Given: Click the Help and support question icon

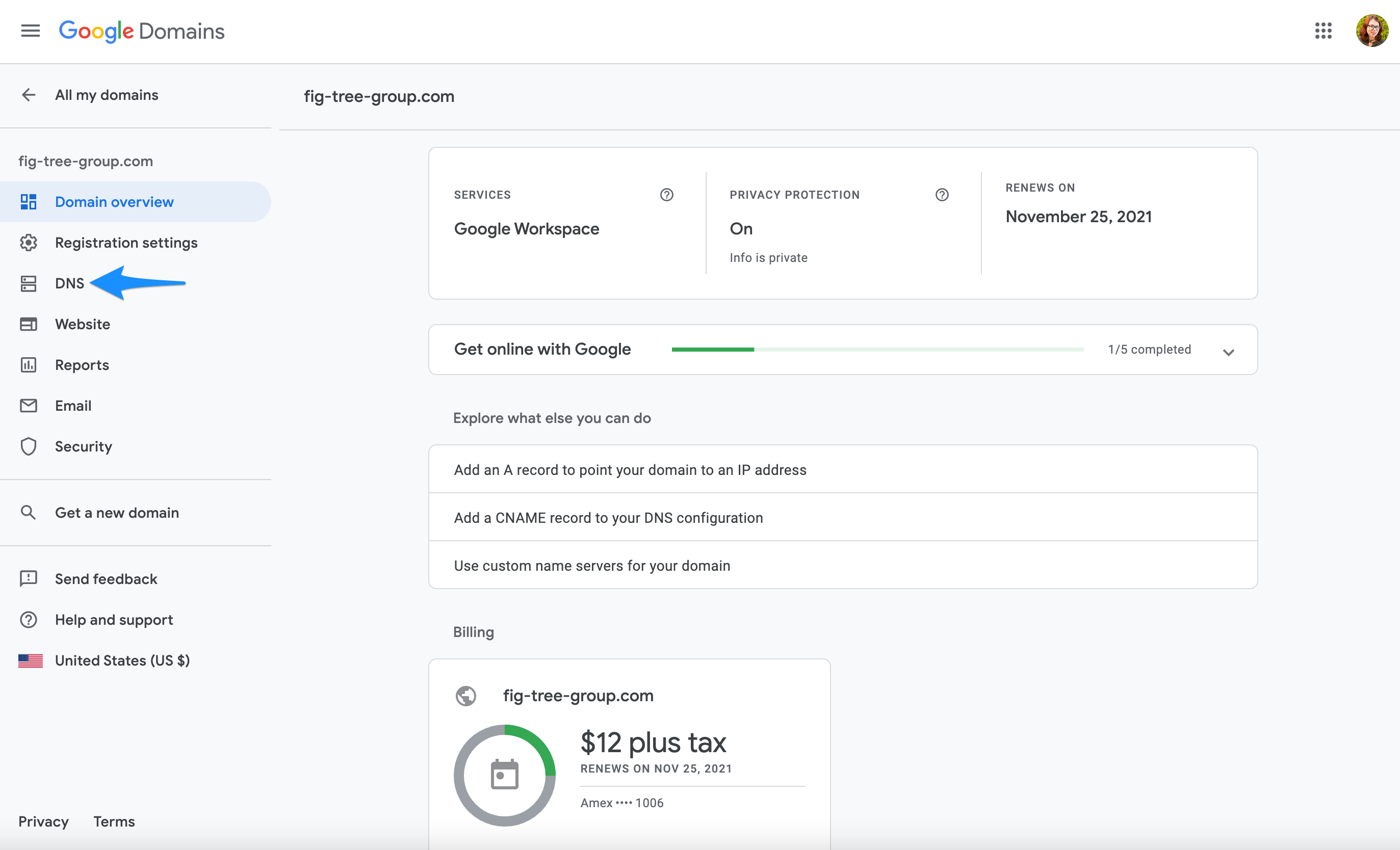Looking at the screenshot, I should [x=29, y=620].
